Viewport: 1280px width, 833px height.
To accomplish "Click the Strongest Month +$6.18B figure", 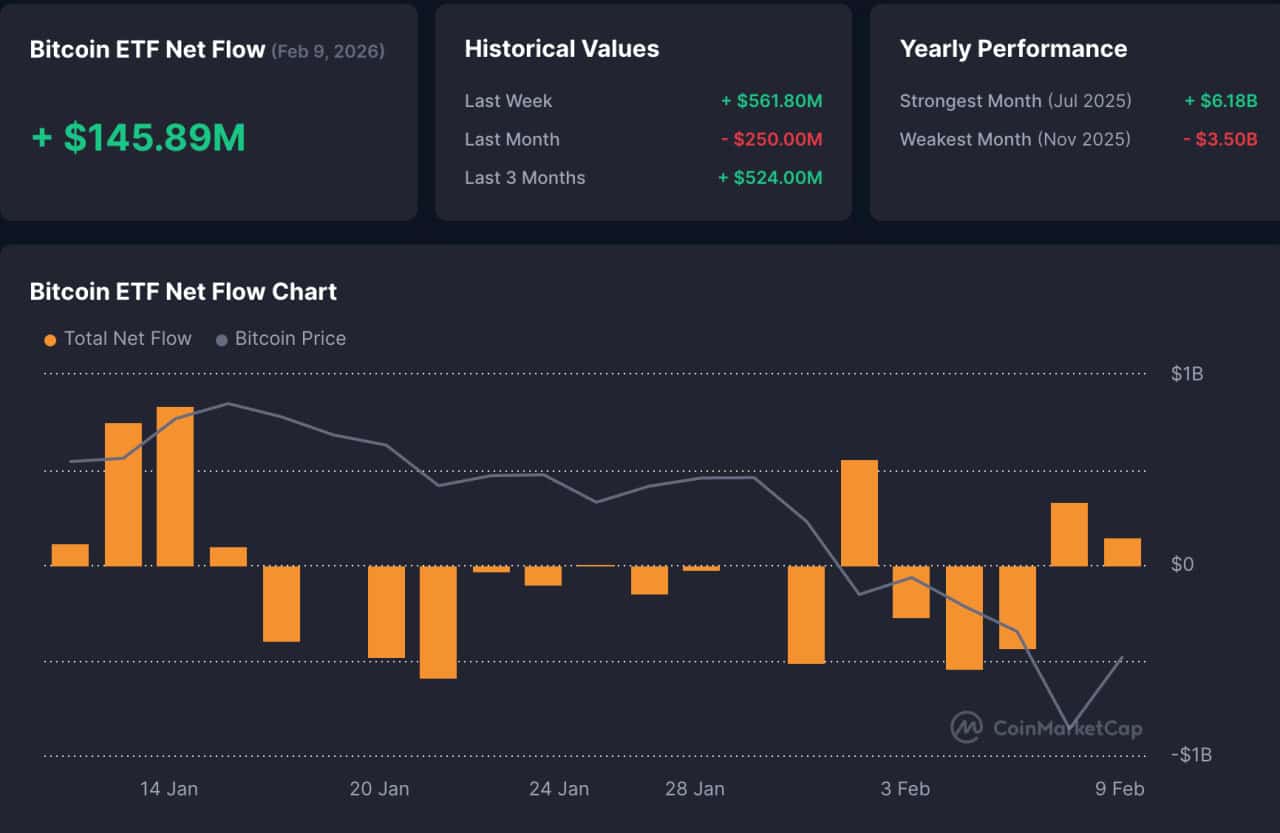I will click(1220, 101).
